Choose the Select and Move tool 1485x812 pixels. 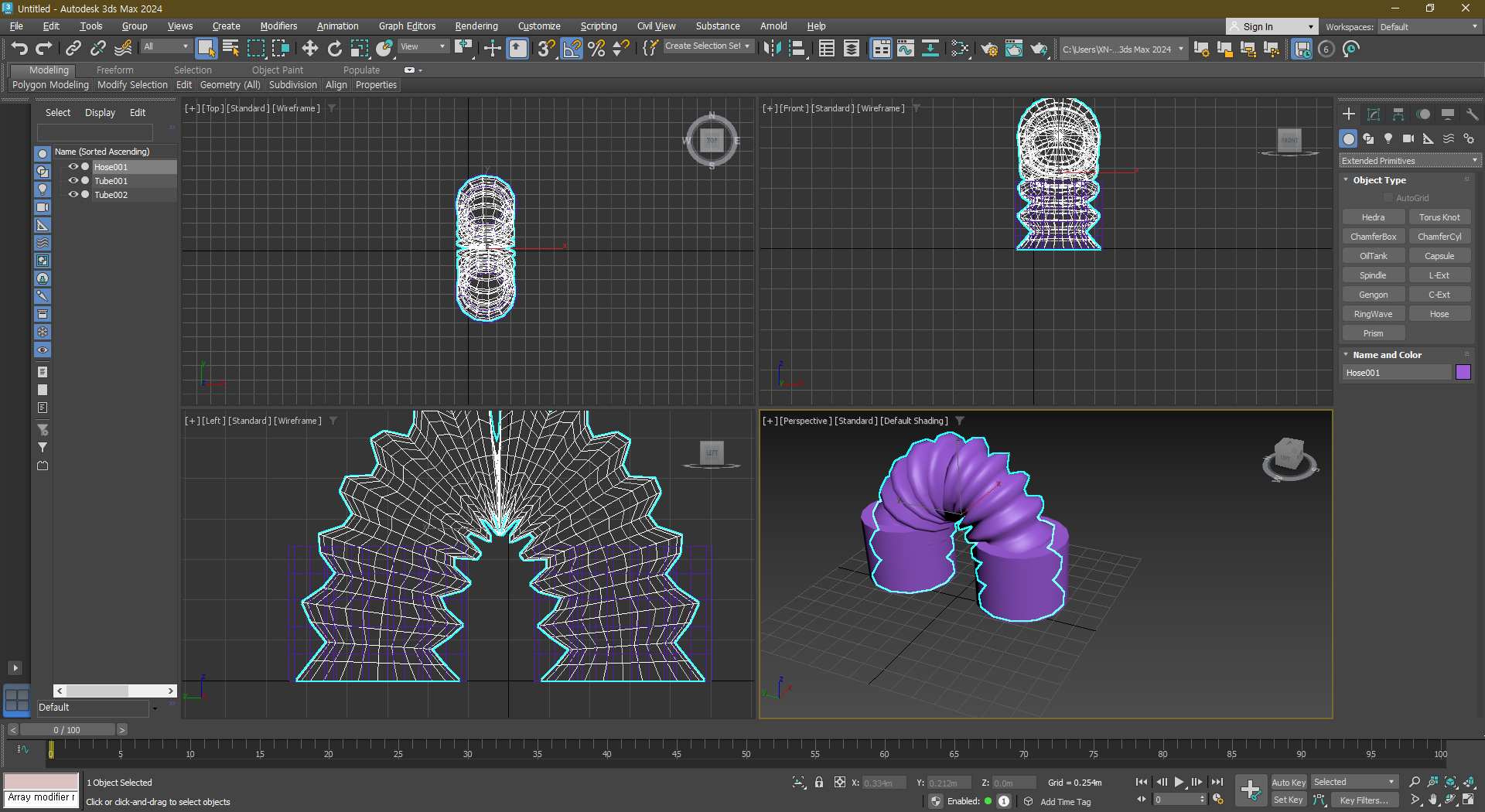coord(309,49)
